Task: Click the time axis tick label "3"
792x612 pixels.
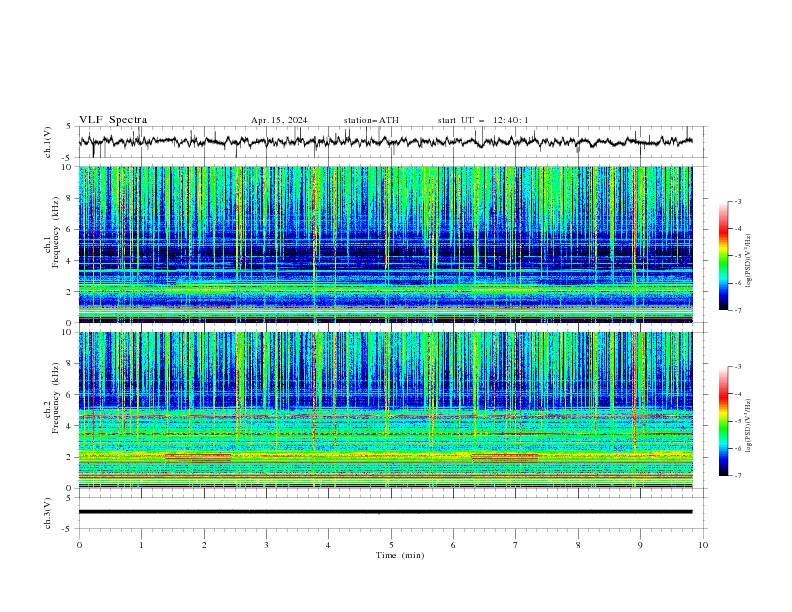Action: tap(266, 545)
